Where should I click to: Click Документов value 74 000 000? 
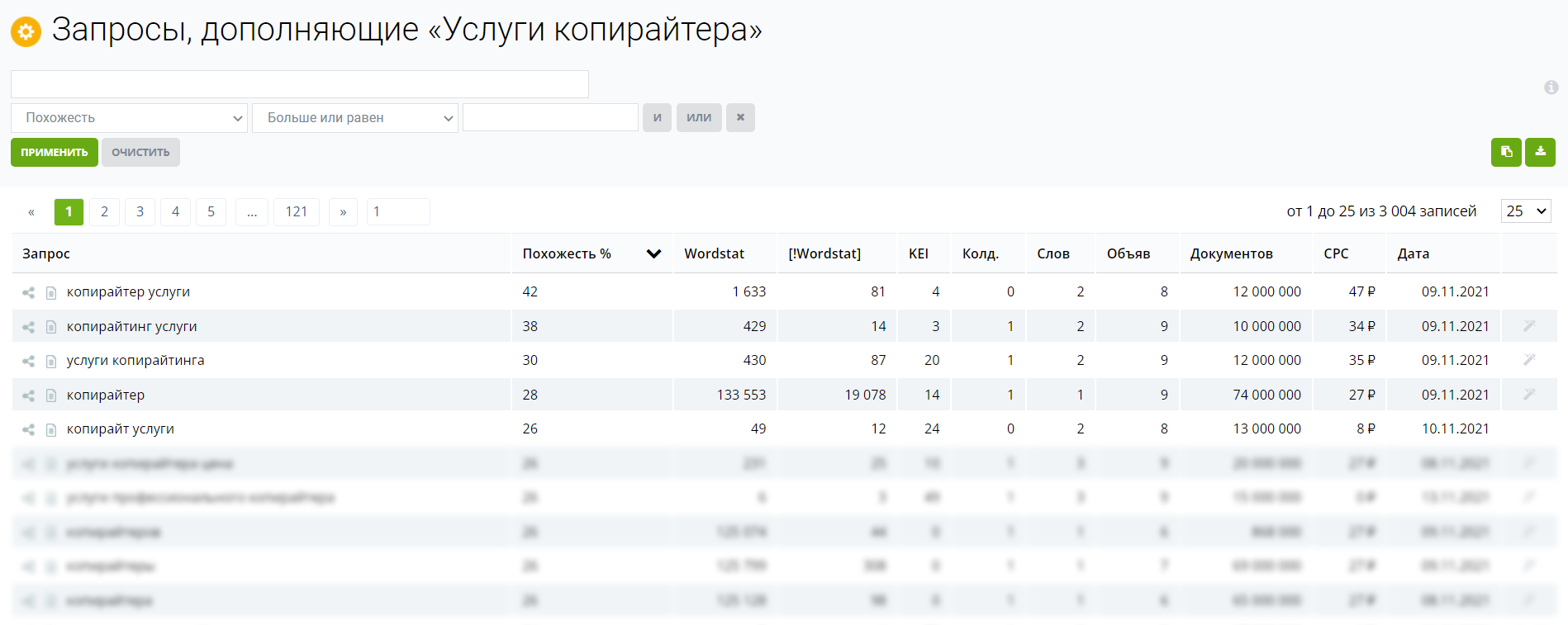1266,395
